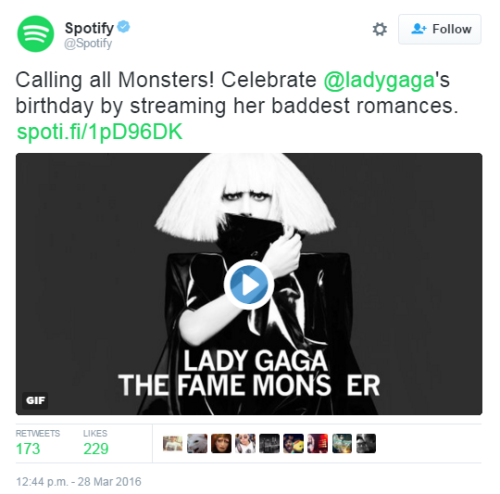Click the Fame Monster title text
The image size is (500, 494).
[249, 386]
